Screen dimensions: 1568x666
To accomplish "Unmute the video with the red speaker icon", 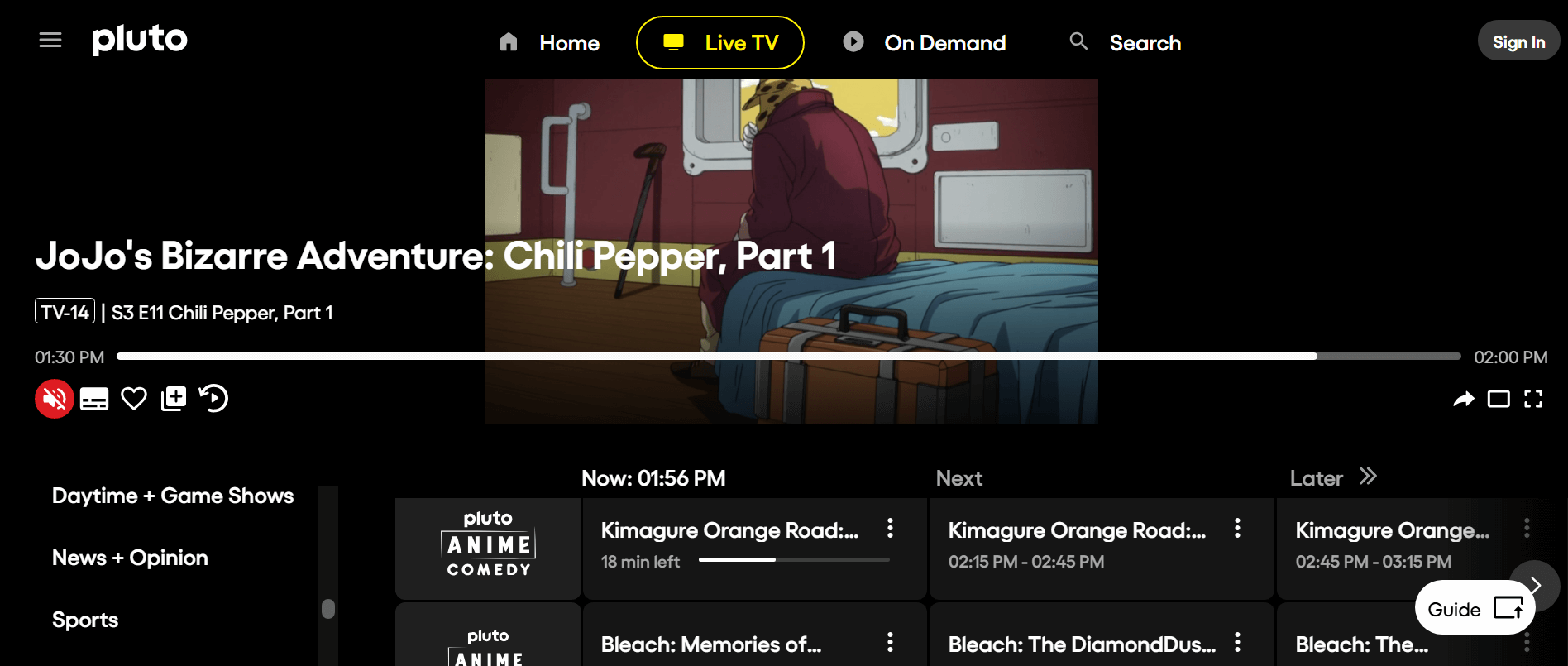I will (x=55, y=399).
